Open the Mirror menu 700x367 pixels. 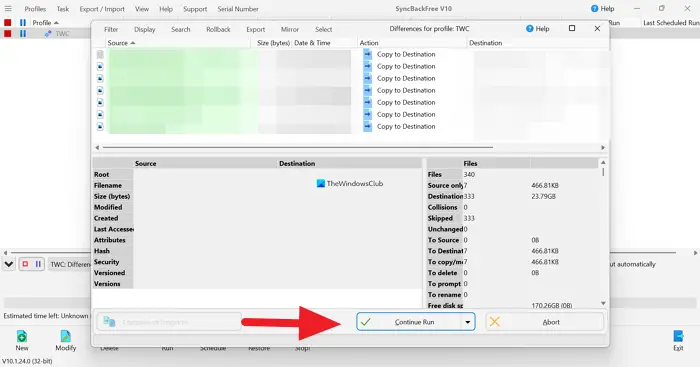click(290, 29)
